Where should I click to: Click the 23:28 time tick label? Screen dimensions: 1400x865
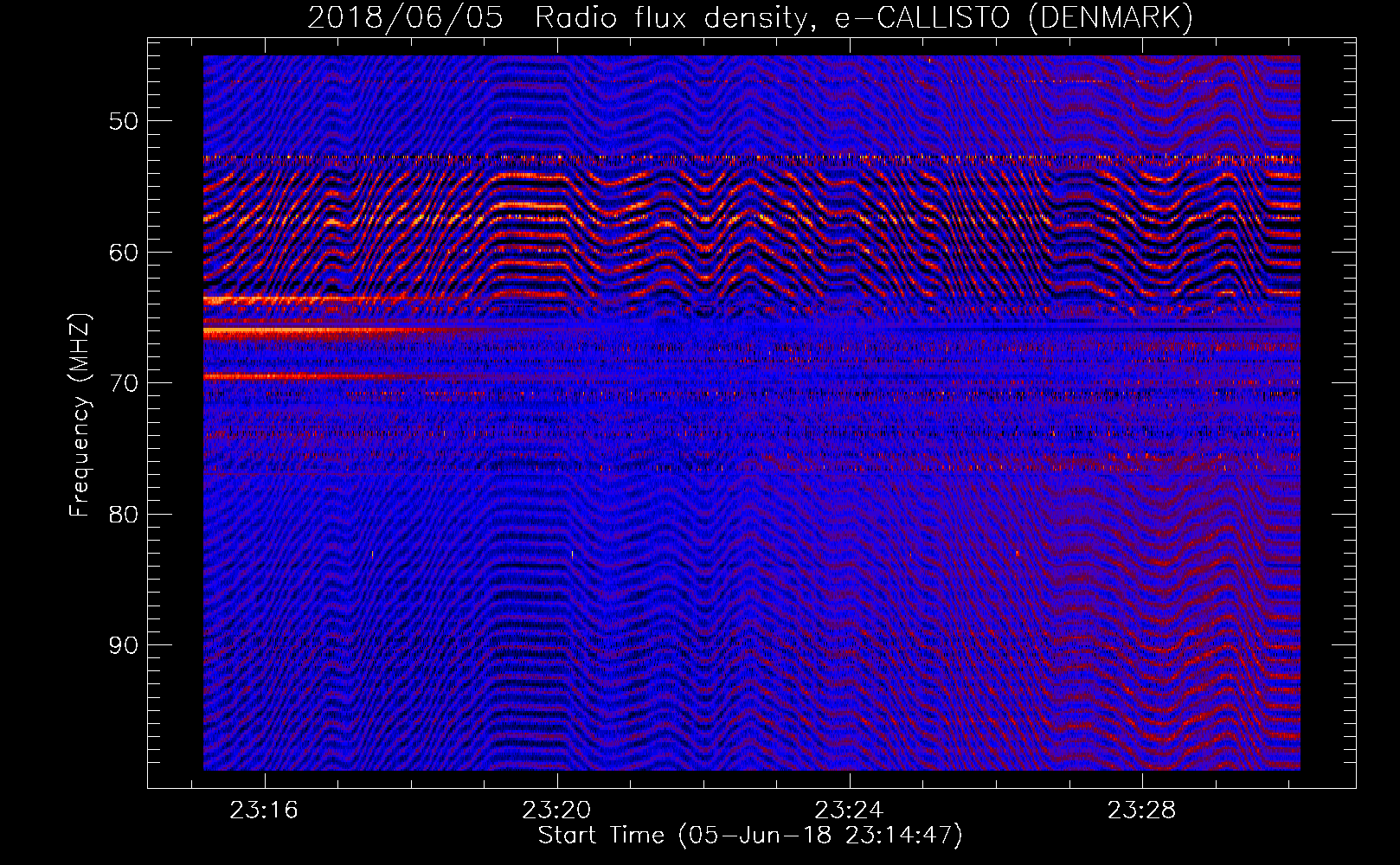click(x=1142, y=810)
